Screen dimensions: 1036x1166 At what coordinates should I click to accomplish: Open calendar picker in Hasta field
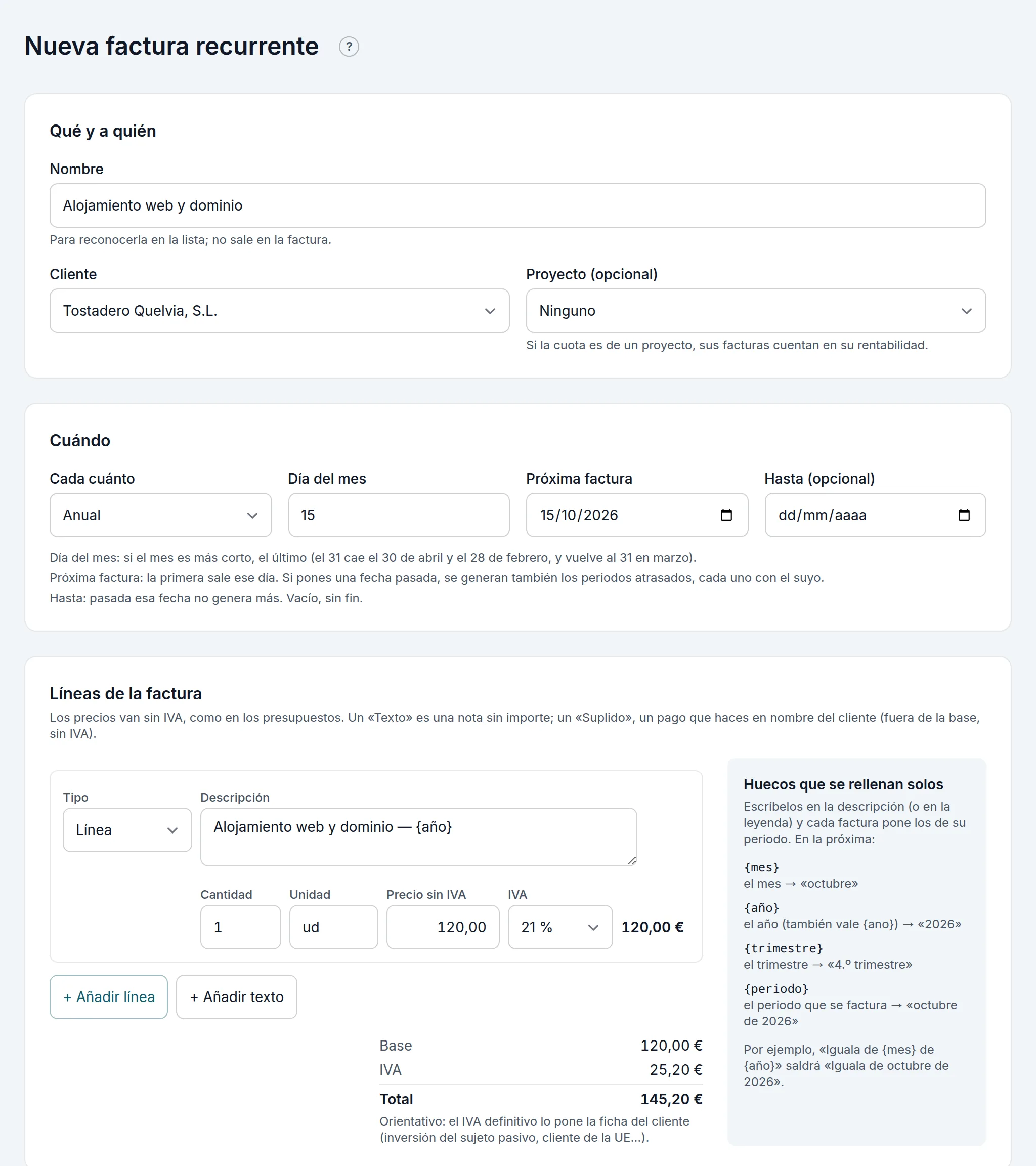point(964,515)
